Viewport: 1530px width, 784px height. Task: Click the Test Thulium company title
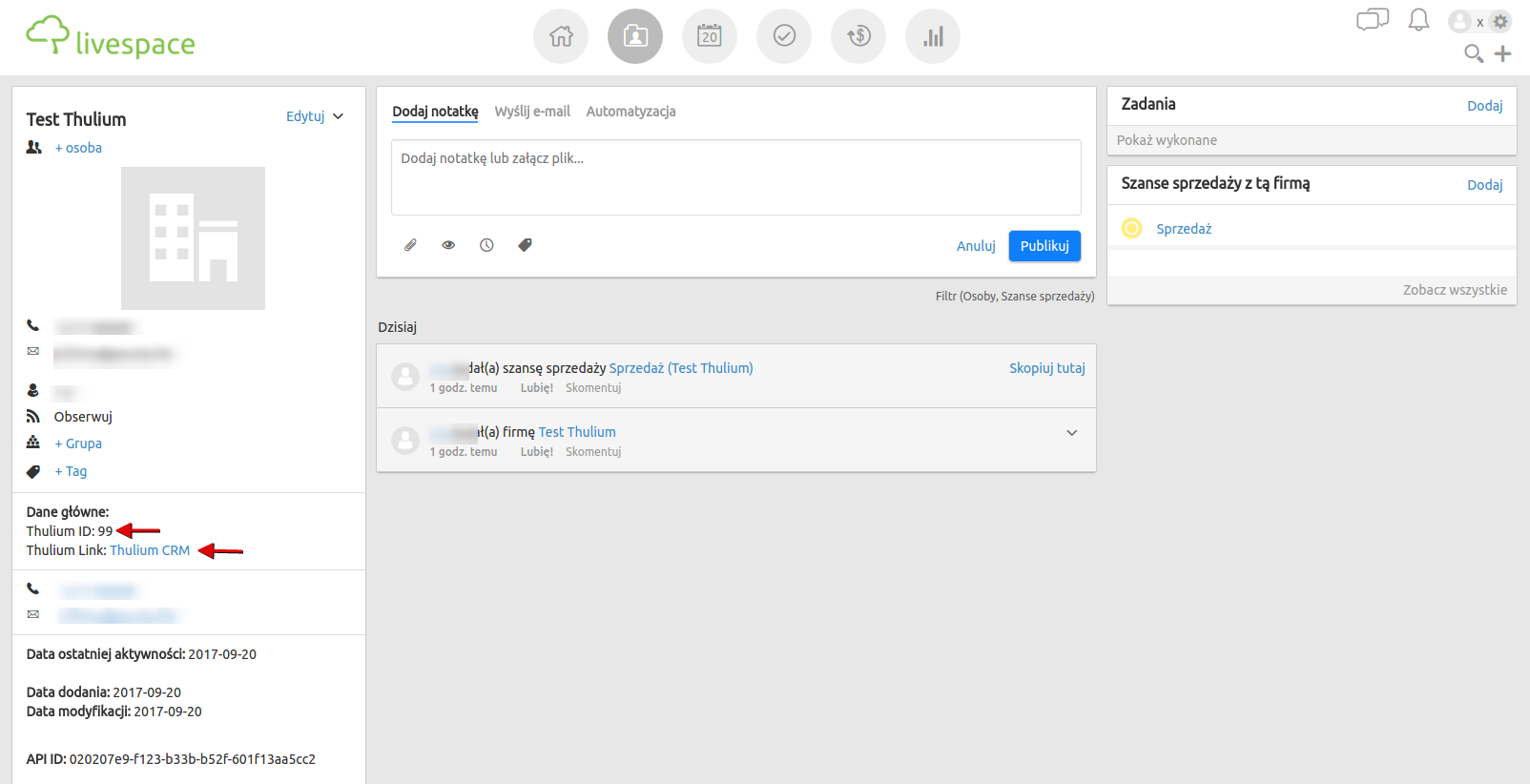click(x=76, y=119)
